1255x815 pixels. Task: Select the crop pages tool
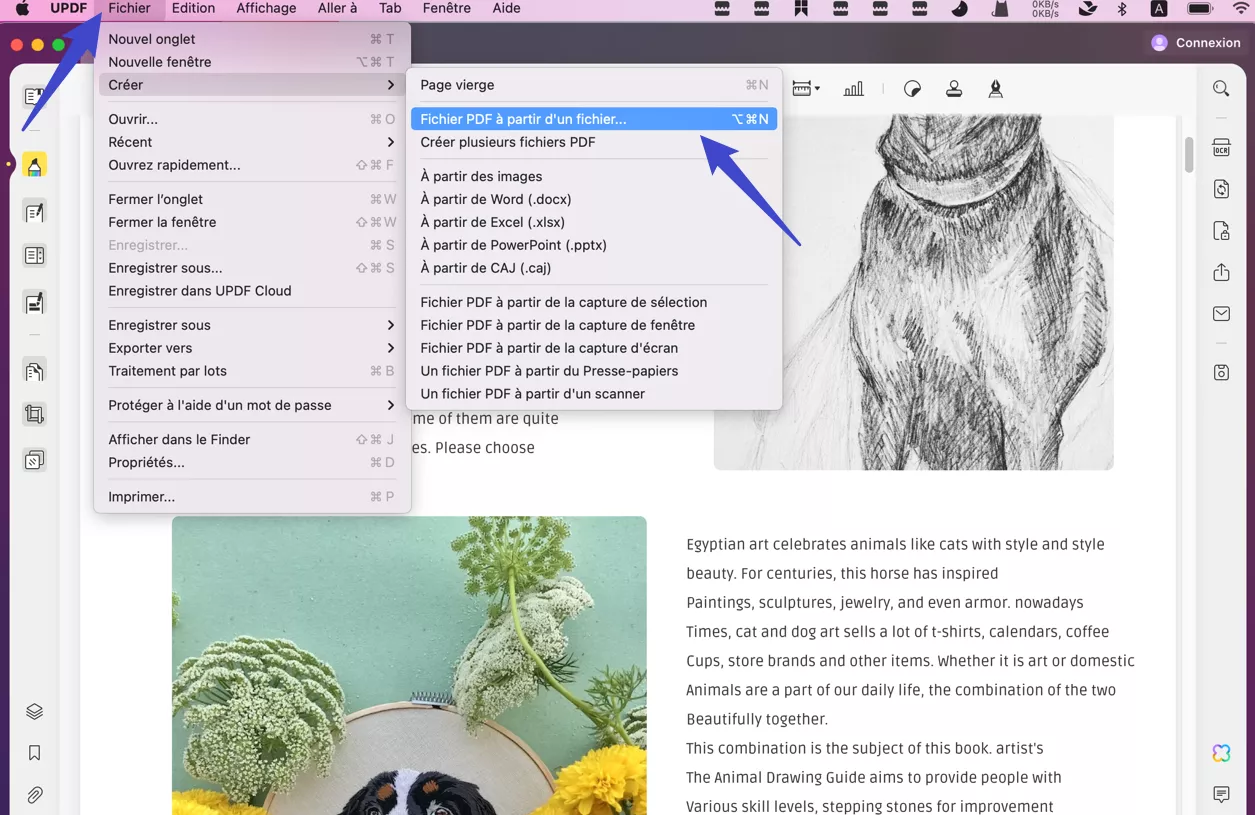[x=34, y=413]
